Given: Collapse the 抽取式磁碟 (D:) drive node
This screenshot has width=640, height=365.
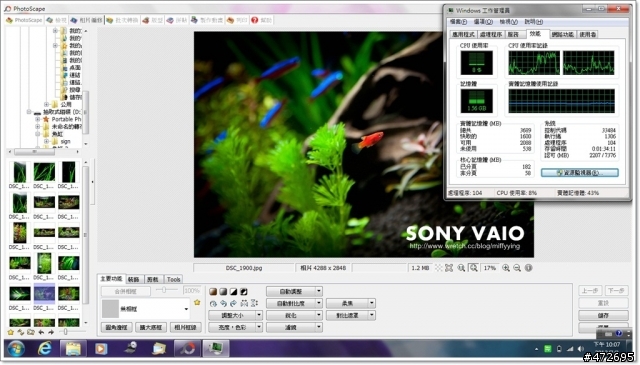Looking at the screenshot, I should click(29, 112).
